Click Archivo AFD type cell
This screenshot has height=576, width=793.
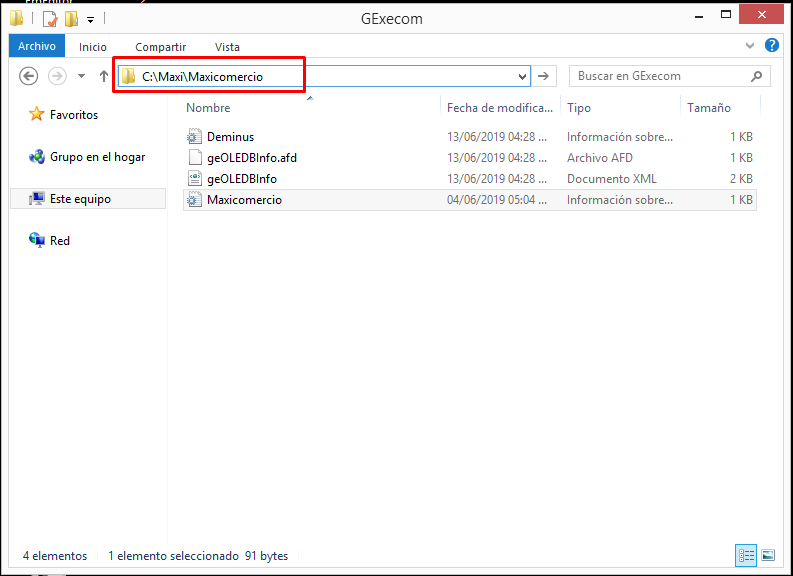click(600, 158)
